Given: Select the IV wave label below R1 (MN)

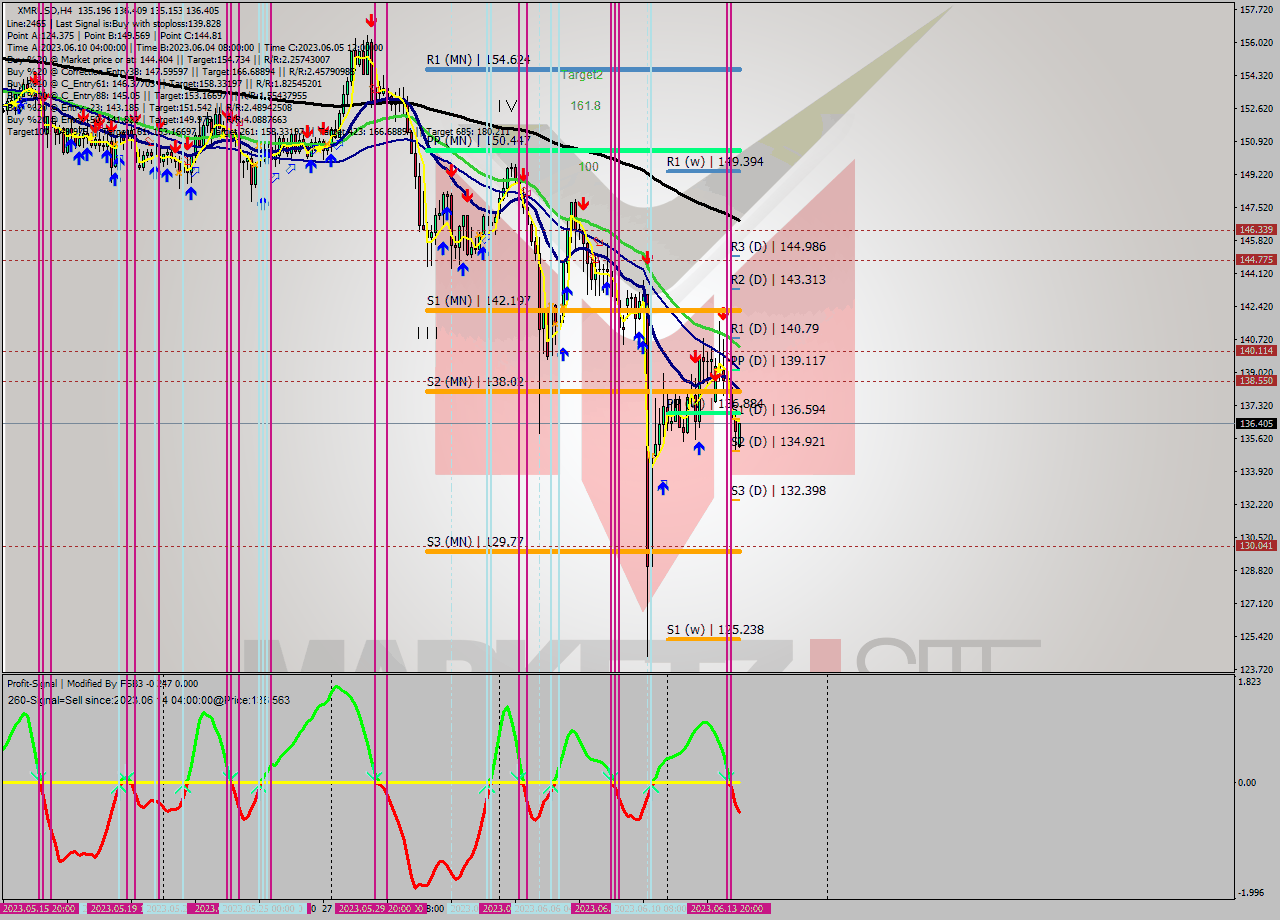Looking at the screenshot, I should tap(507, 105).
